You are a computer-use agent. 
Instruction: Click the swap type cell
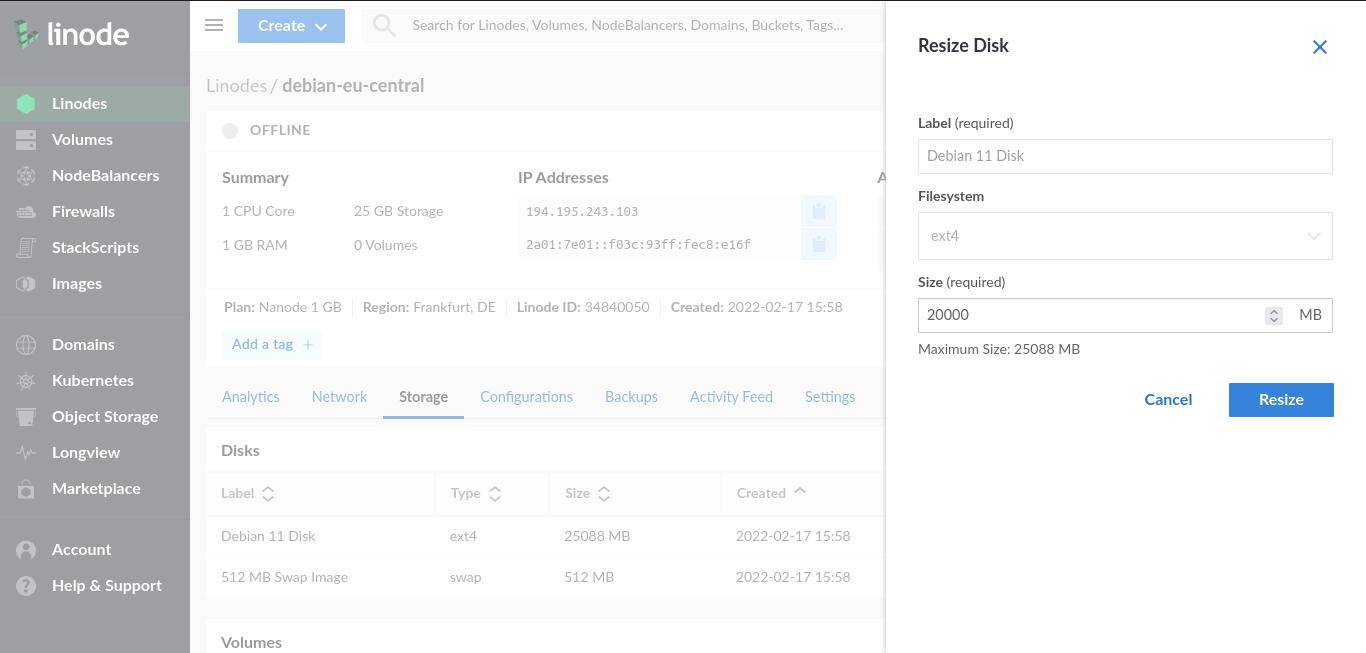point(465,577)
